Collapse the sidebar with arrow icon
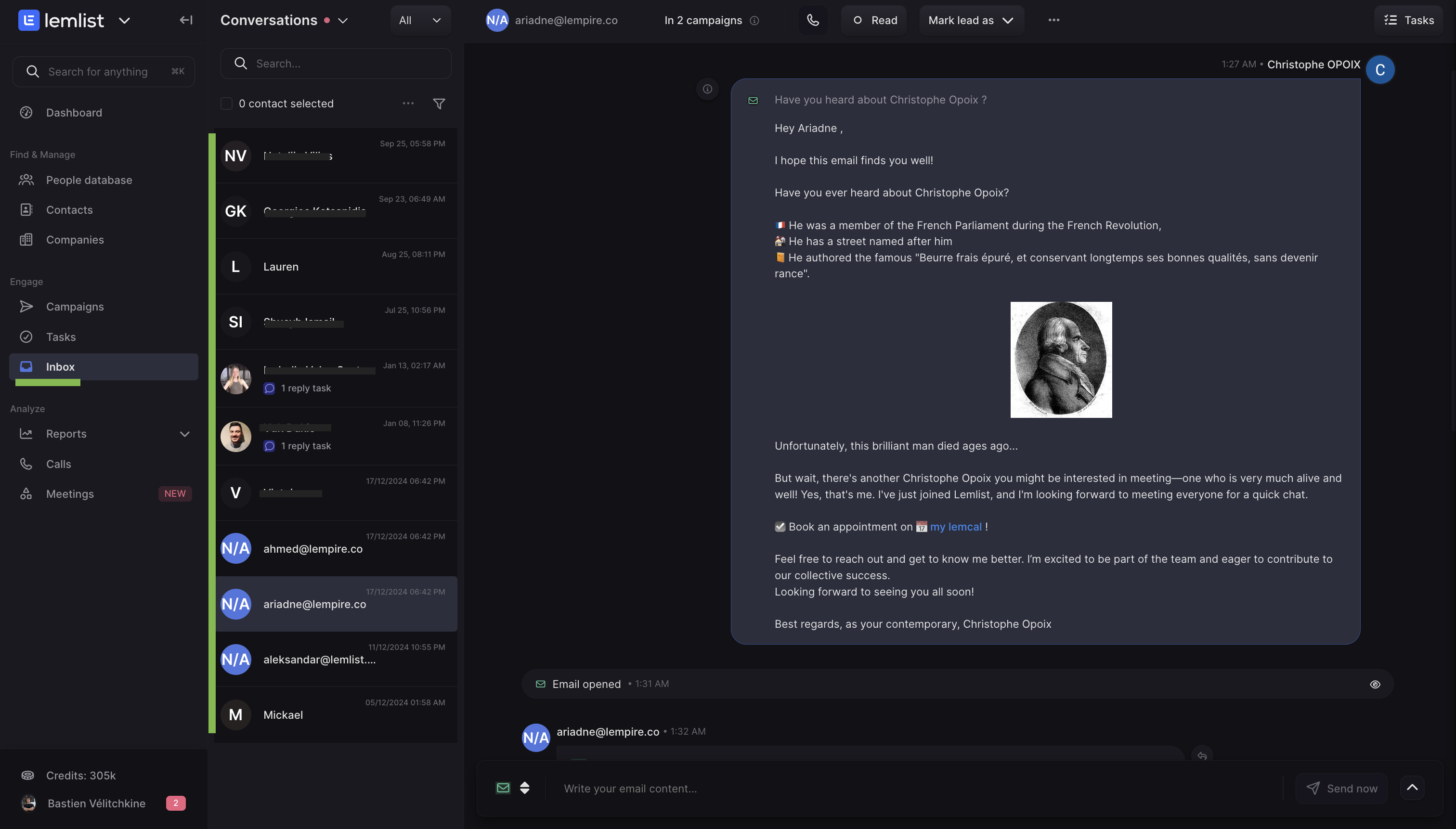Viewport: 1456px width, 829px height. (x=186, y=21)
